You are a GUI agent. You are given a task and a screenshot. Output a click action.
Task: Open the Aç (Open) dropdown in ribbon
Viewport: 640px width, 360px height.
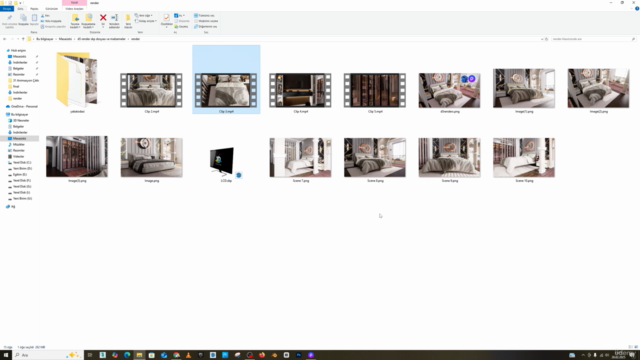[180, 16]
